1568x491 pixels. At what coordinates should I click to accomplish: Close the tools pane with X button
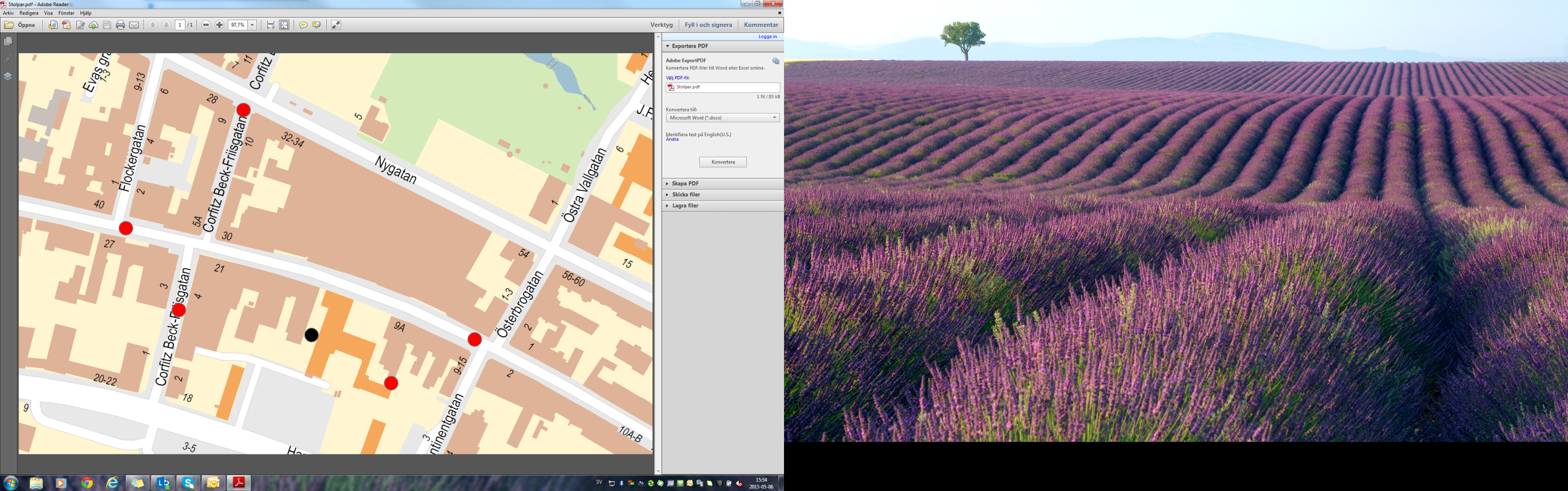[x=779, y=13]
